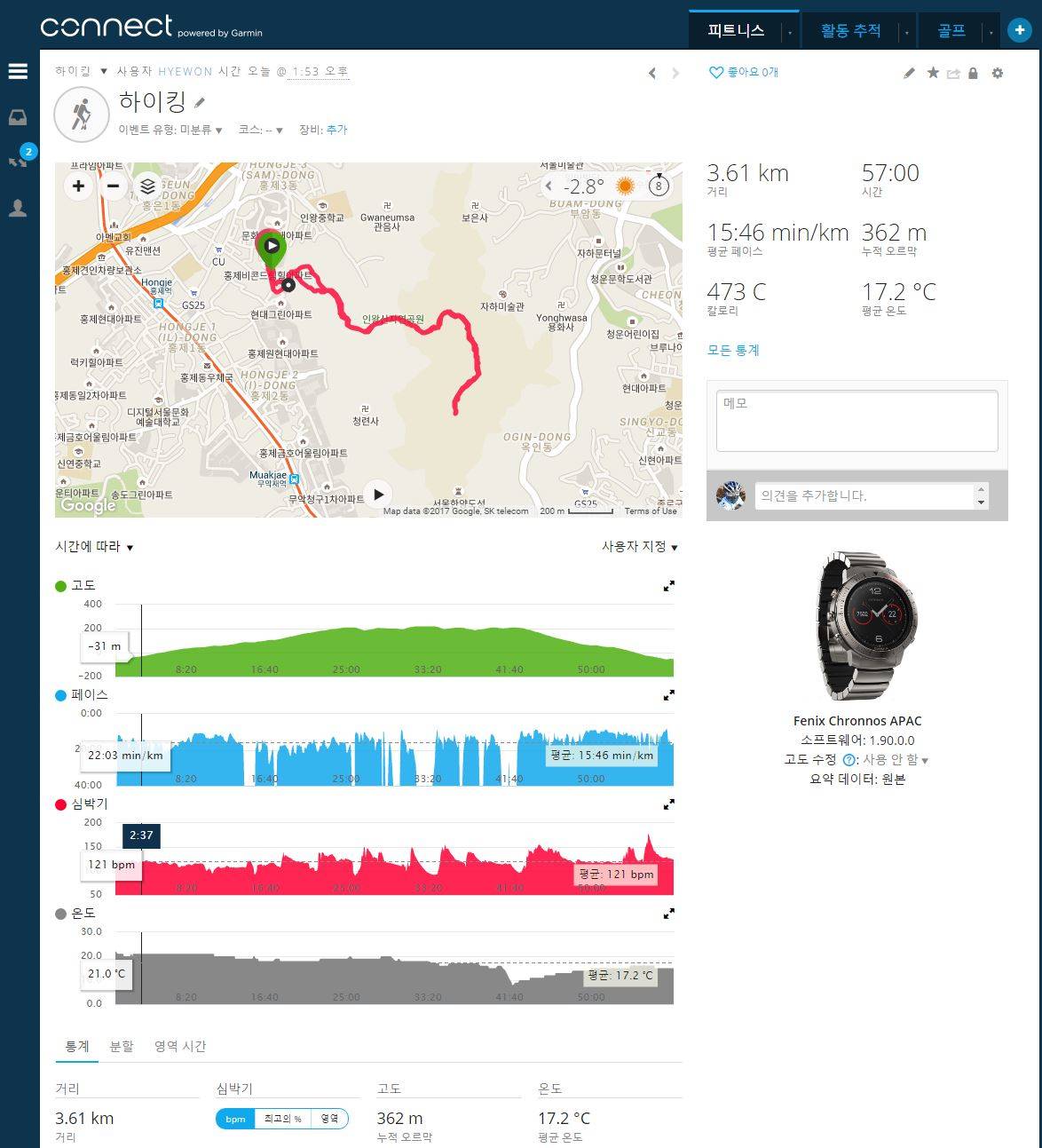Zoom in on the map
Image resolution: width=1042 pixels, height=1148 pixels.
coord(79,186)
